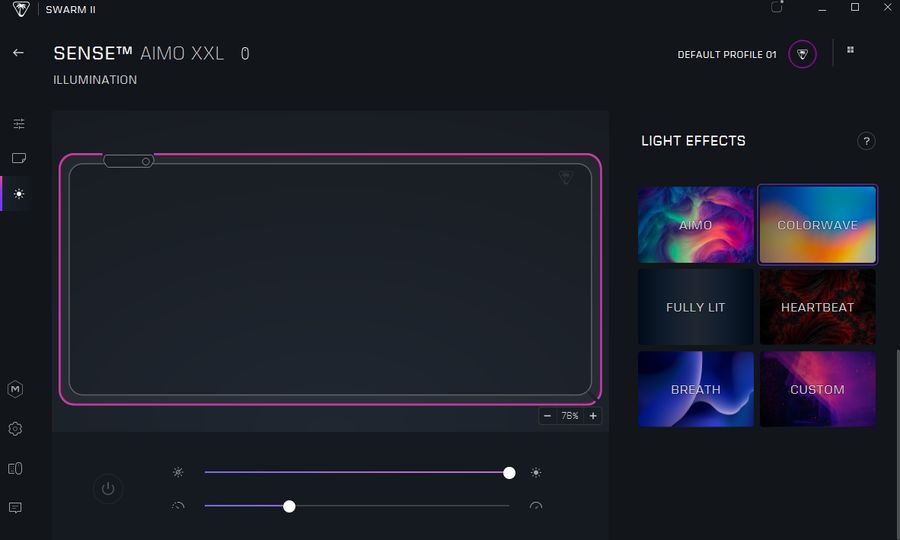Select the illumination sun sidebar icon

[x=19, y=194]
